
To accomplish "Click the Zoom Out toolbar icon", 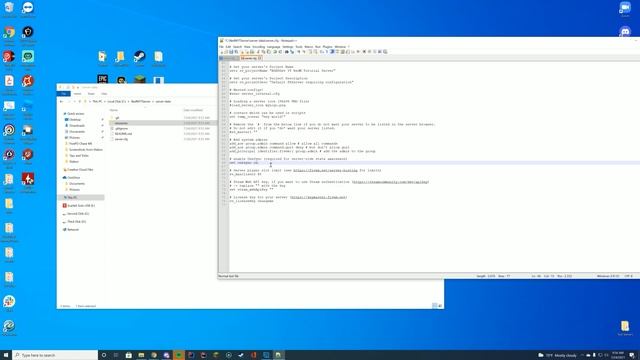I will pyautogui.click(x=304, y=52).
